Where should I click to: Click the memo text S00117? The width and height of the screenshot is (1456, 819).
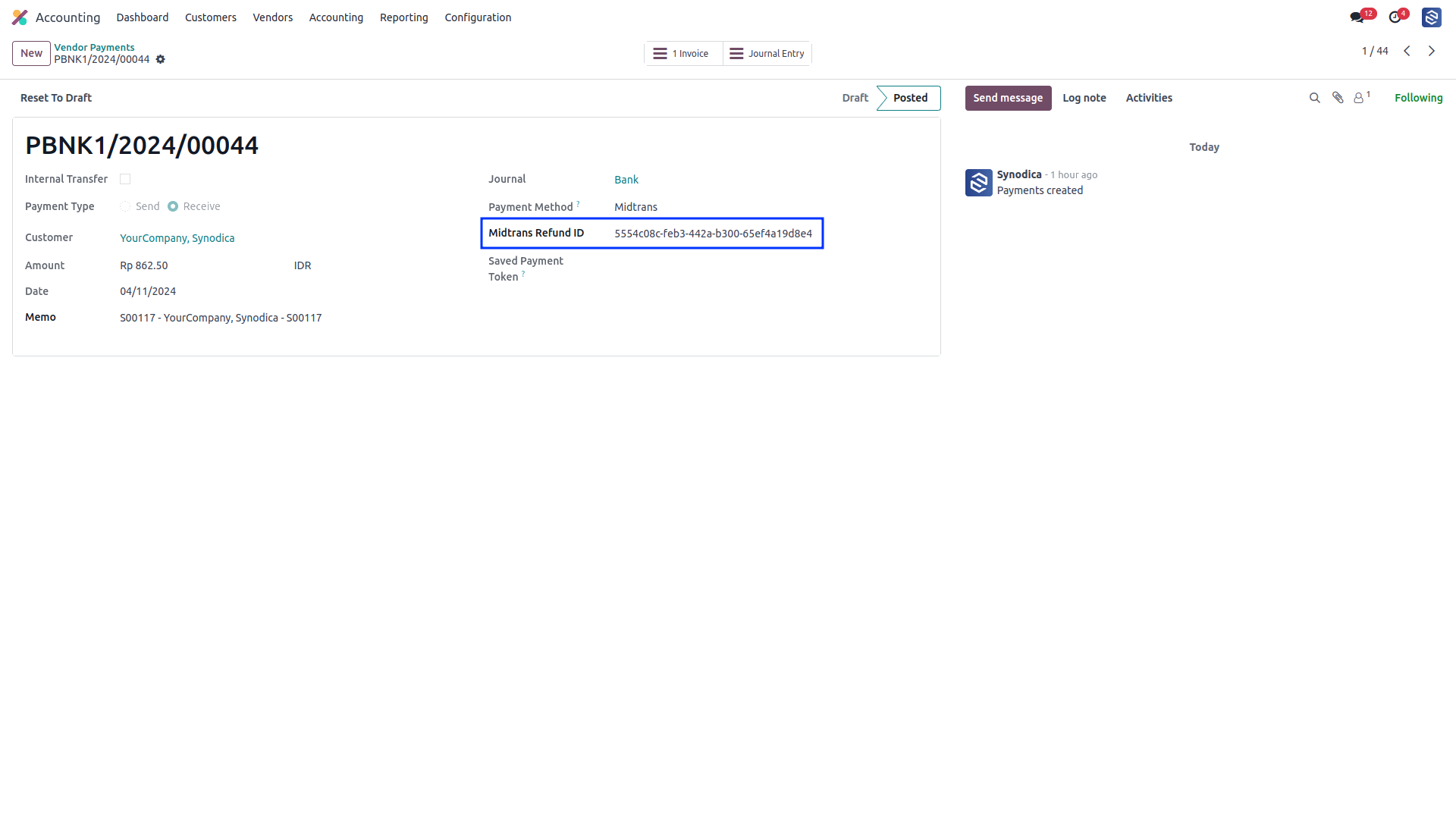point(221,318)
